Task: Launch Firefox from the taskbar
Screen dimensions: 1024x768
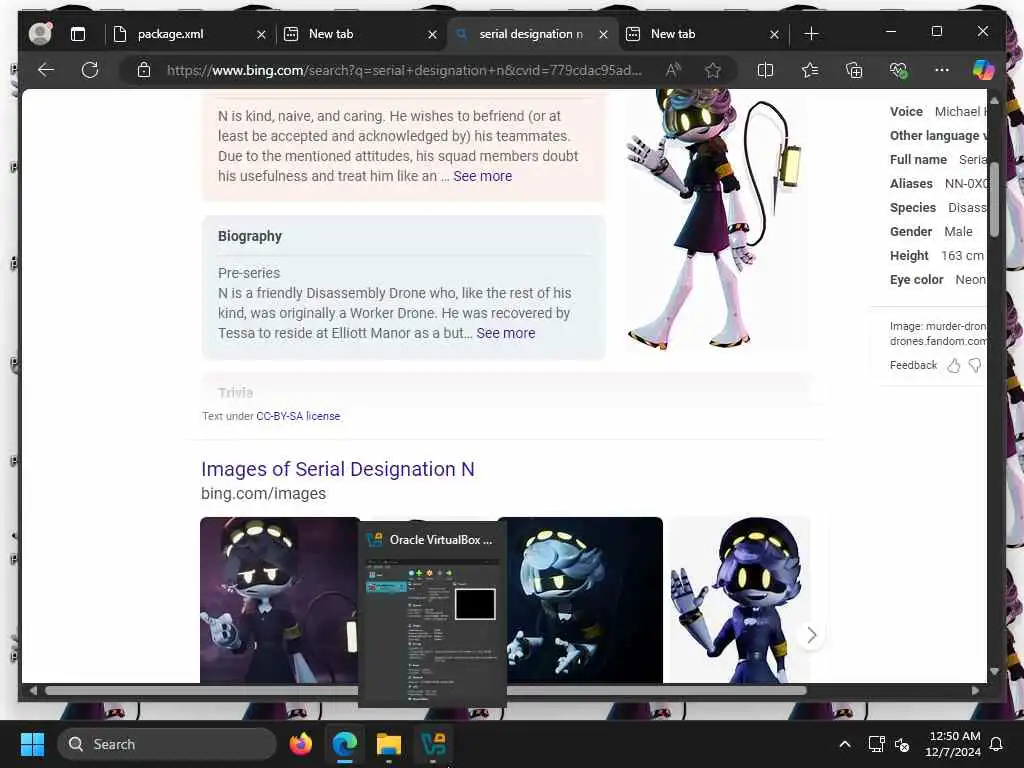Action: coord(300,744)
